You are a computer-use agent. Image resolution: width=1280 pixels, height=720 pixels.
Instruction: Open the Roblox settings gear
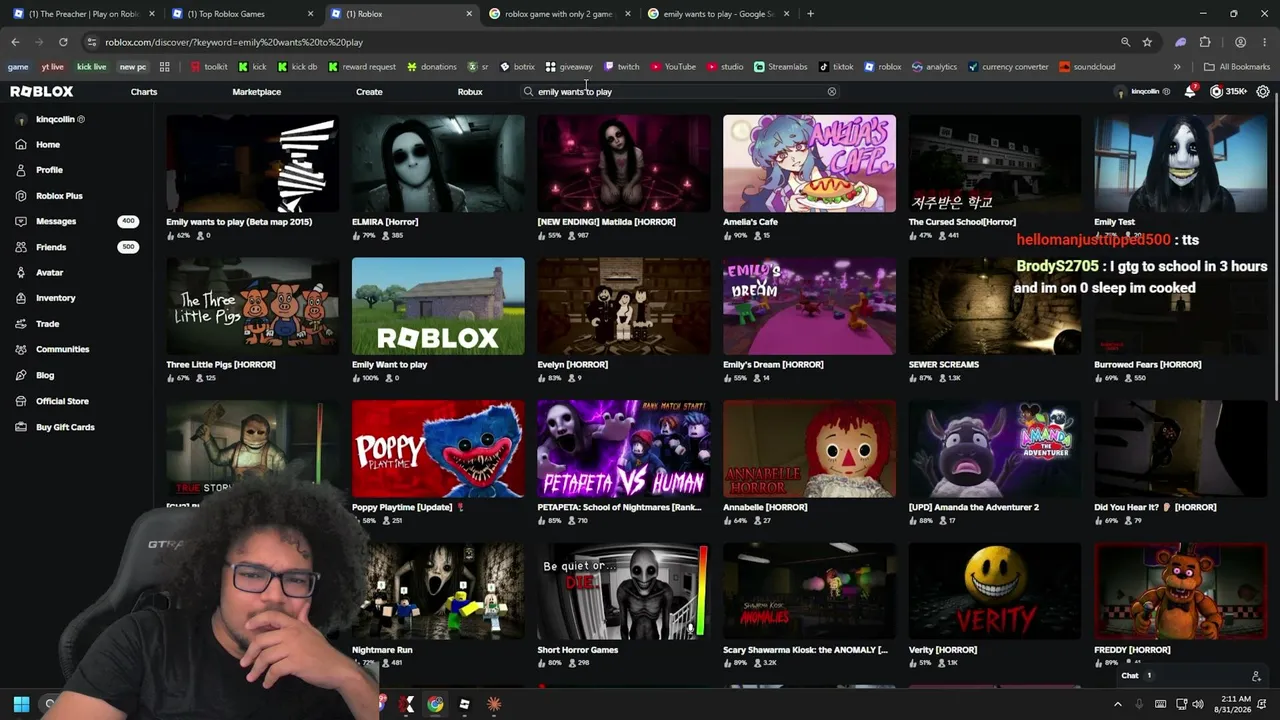pyautogui.click(x=1263, y=91)
